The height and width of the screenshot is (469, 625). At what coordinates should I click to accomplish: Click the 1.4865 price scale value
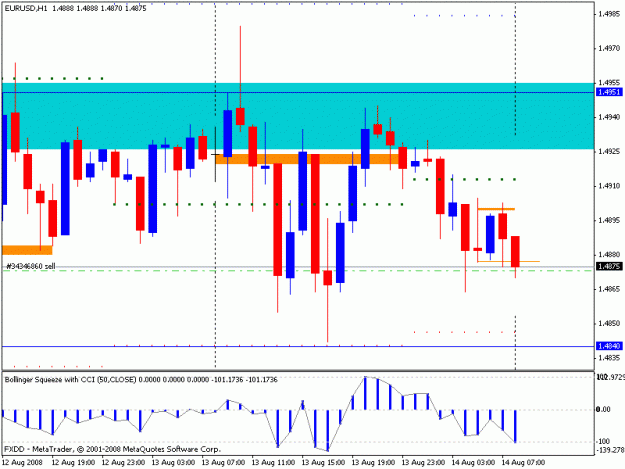[x=609, y=289]
